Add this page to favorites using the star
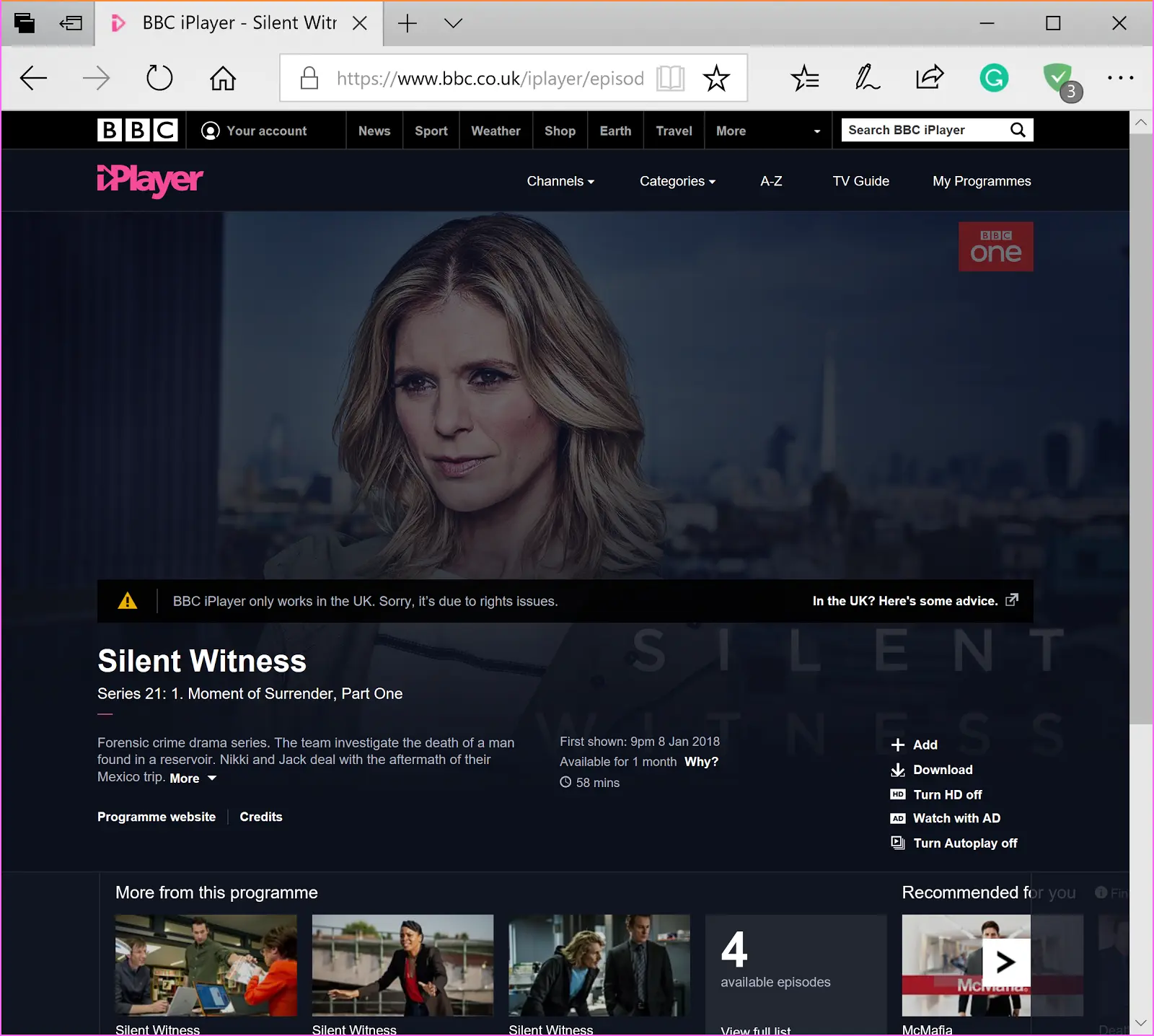This screenshot has height=1036, width=1154. coord(716,78)
